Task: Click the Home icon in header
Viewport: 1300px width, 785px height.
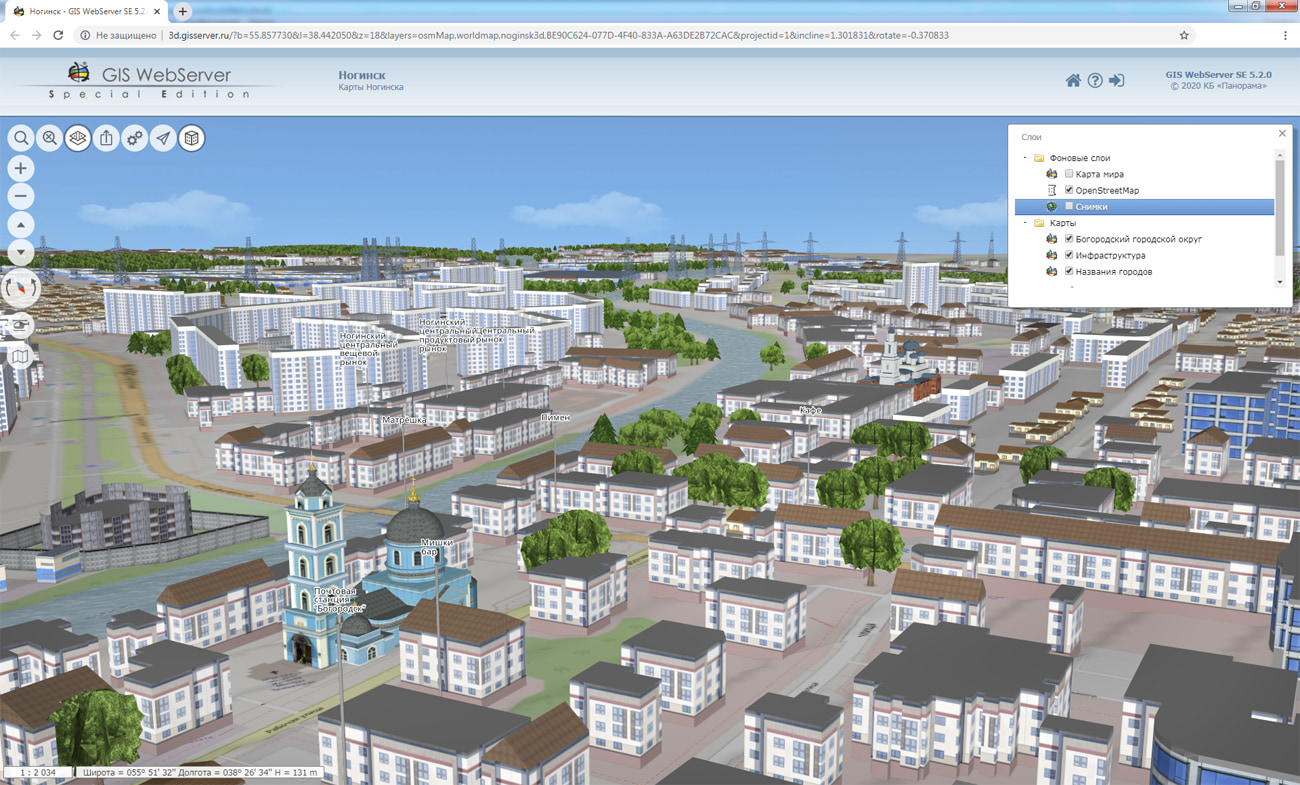Action: click(x=1073, y=80)
